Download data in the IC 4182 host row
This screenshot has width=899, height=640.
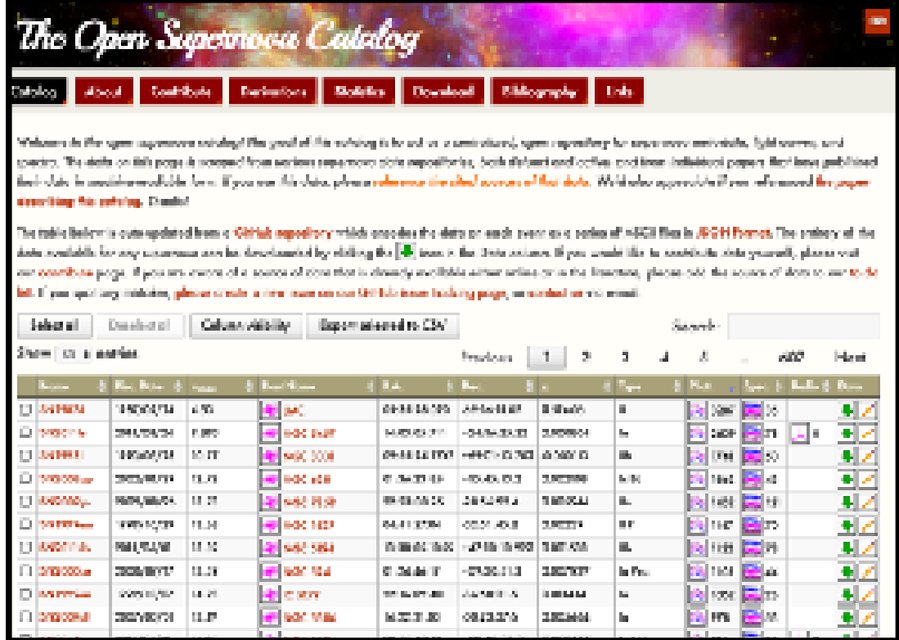[x=846, y=595]
